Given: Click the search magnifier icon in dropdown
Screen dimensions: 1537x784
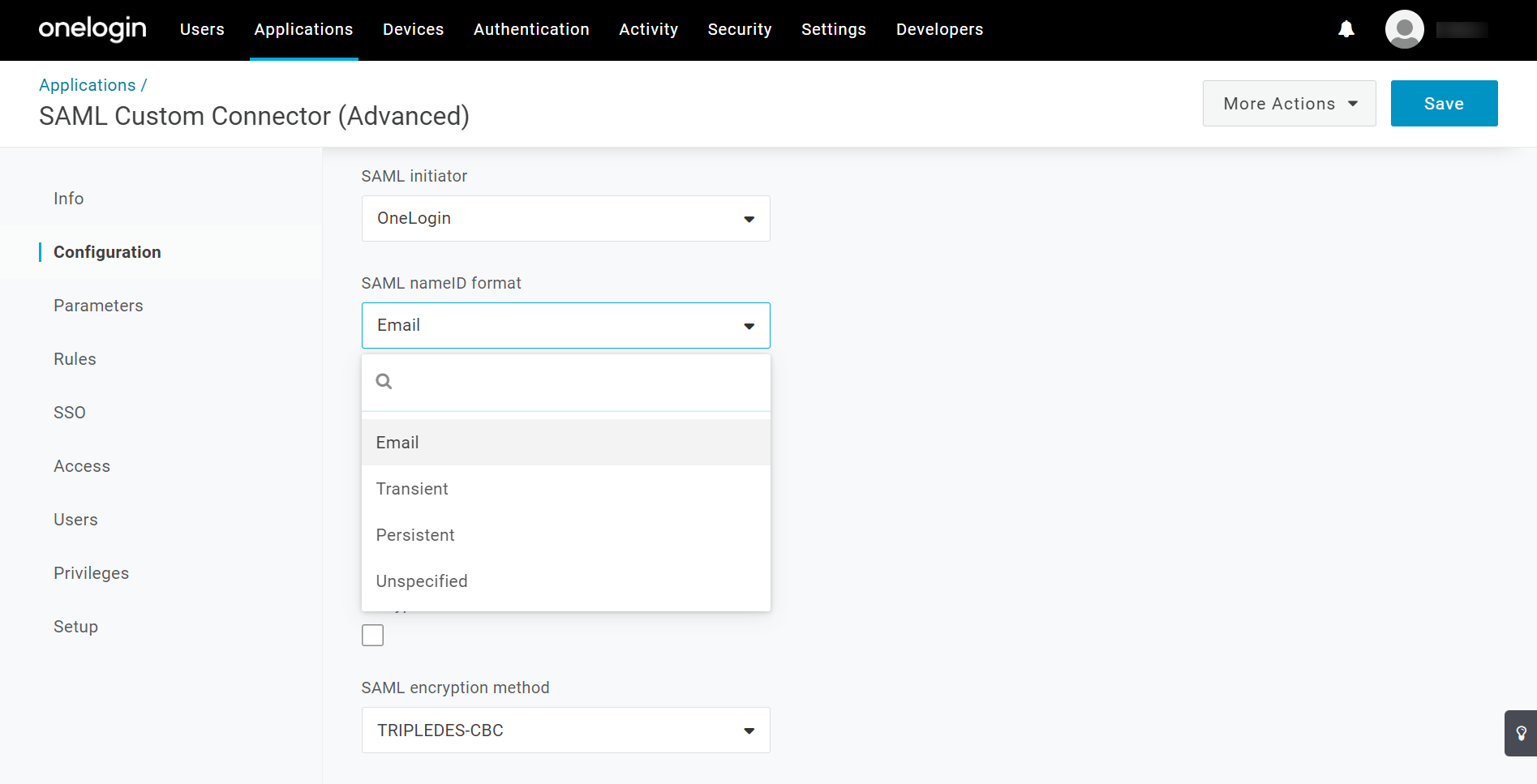Looking at the screenshot, I should coord(384,381).
